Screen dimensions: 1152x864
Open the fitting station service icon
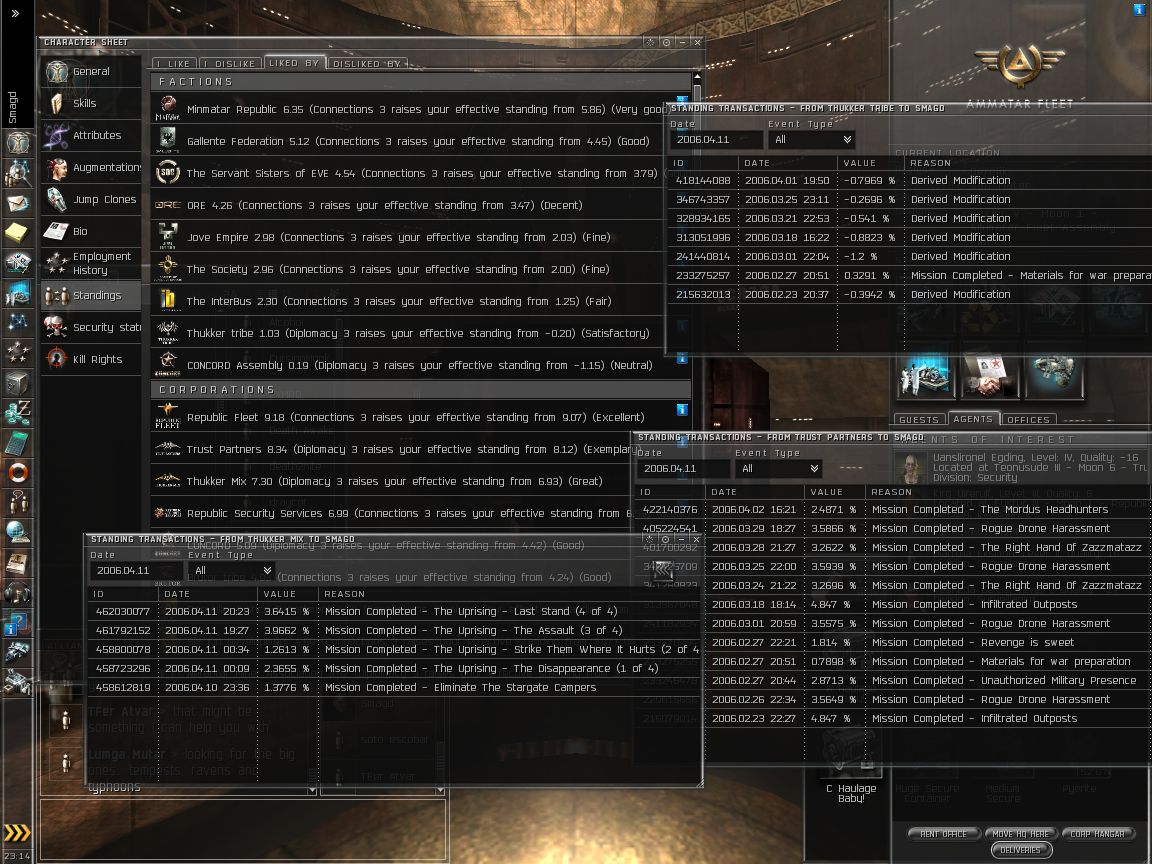click(1054, 375)
